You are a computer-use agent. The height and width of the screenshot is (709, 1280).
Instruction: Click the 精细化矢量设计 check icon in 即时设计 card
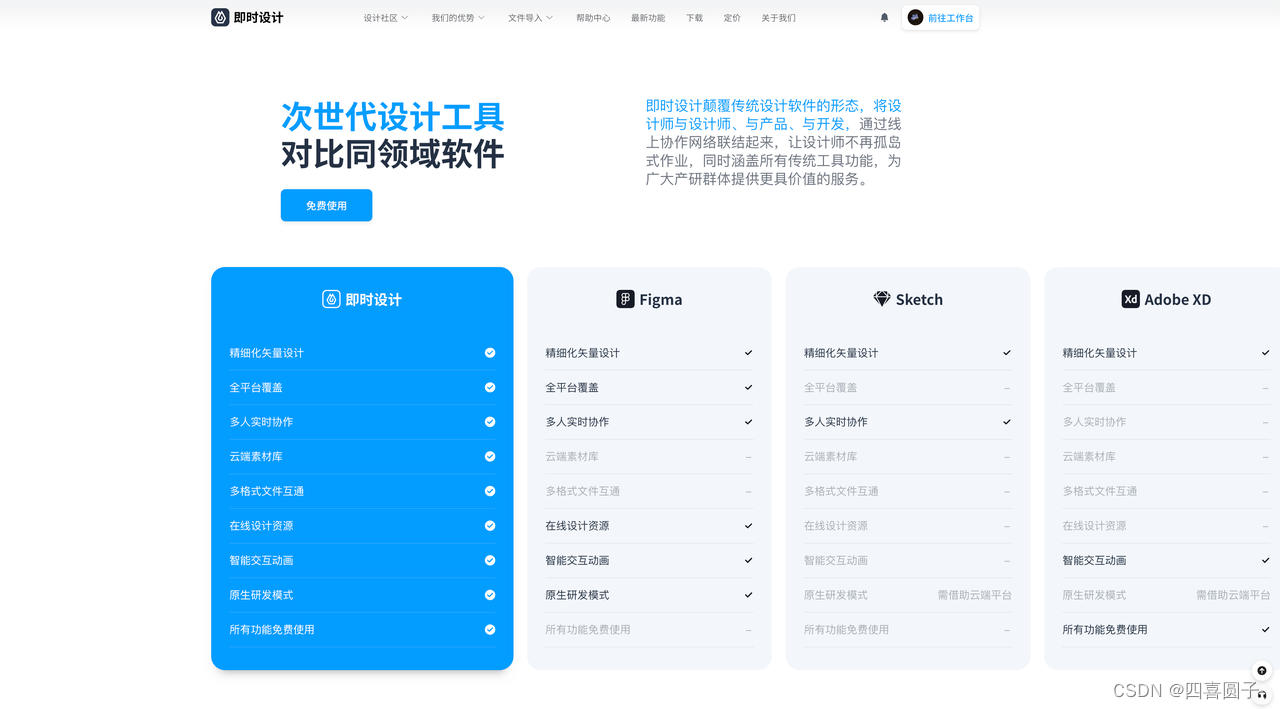point(490,353)
